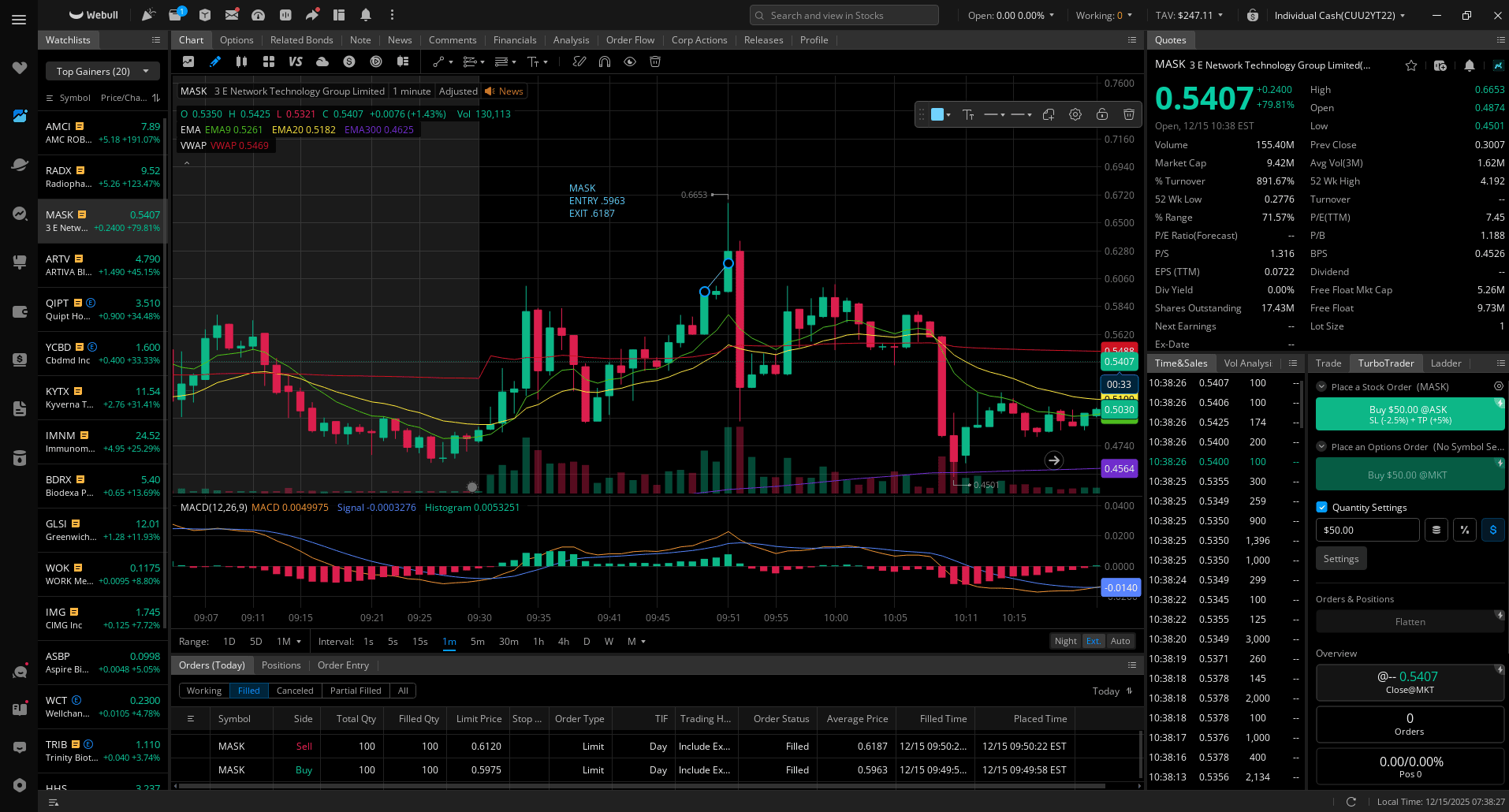Open the drawing color swatch picker
Screen dimensions: 1509x812
pyautogui.click(x=941, y=114)
